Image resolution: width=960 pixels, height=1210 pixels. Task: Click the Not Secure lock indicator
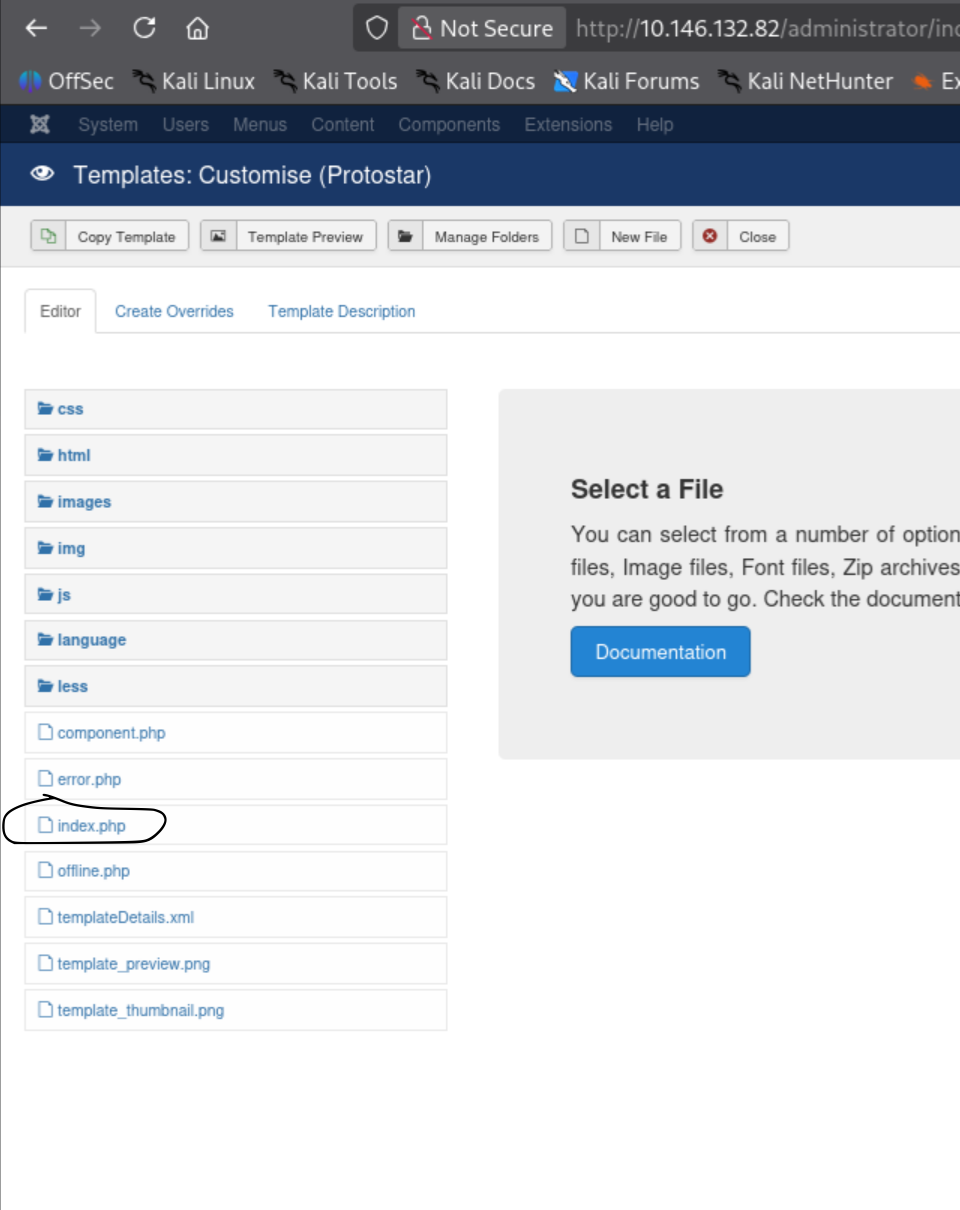click(x=482, y=28)
